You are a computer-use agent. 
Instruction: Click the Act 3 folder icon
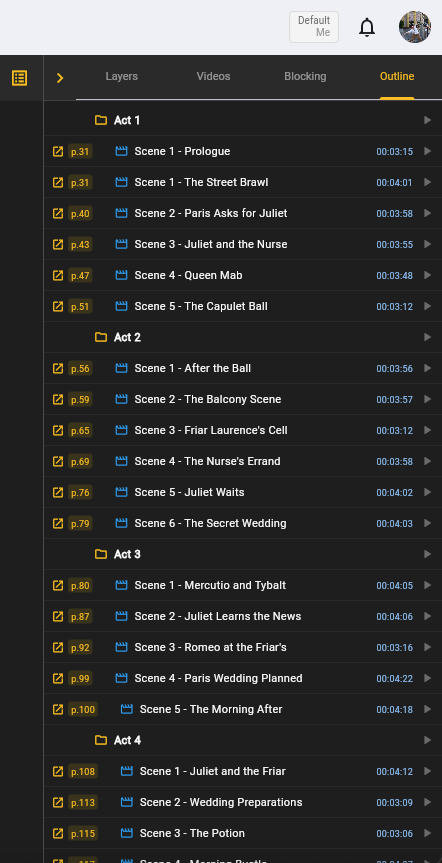[x=101, y=554]
